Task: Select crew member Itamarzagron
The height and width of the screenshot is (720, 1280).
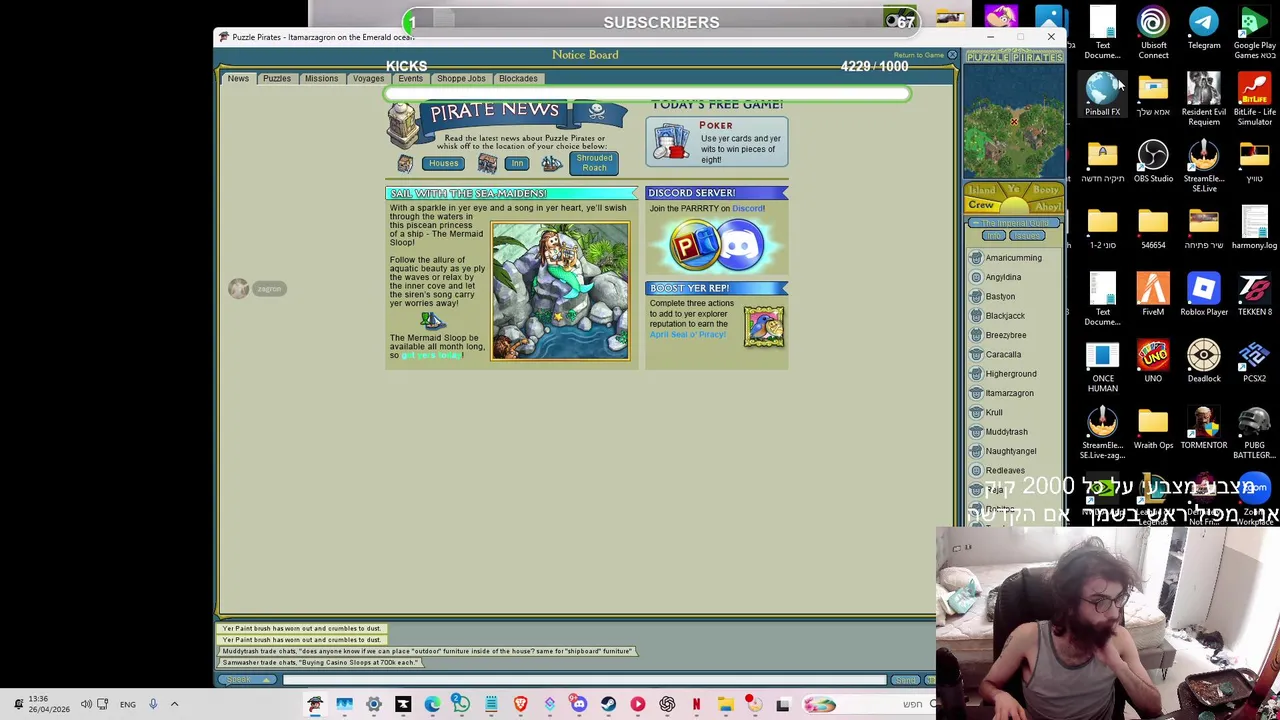Action: (x=1009, y=393)
